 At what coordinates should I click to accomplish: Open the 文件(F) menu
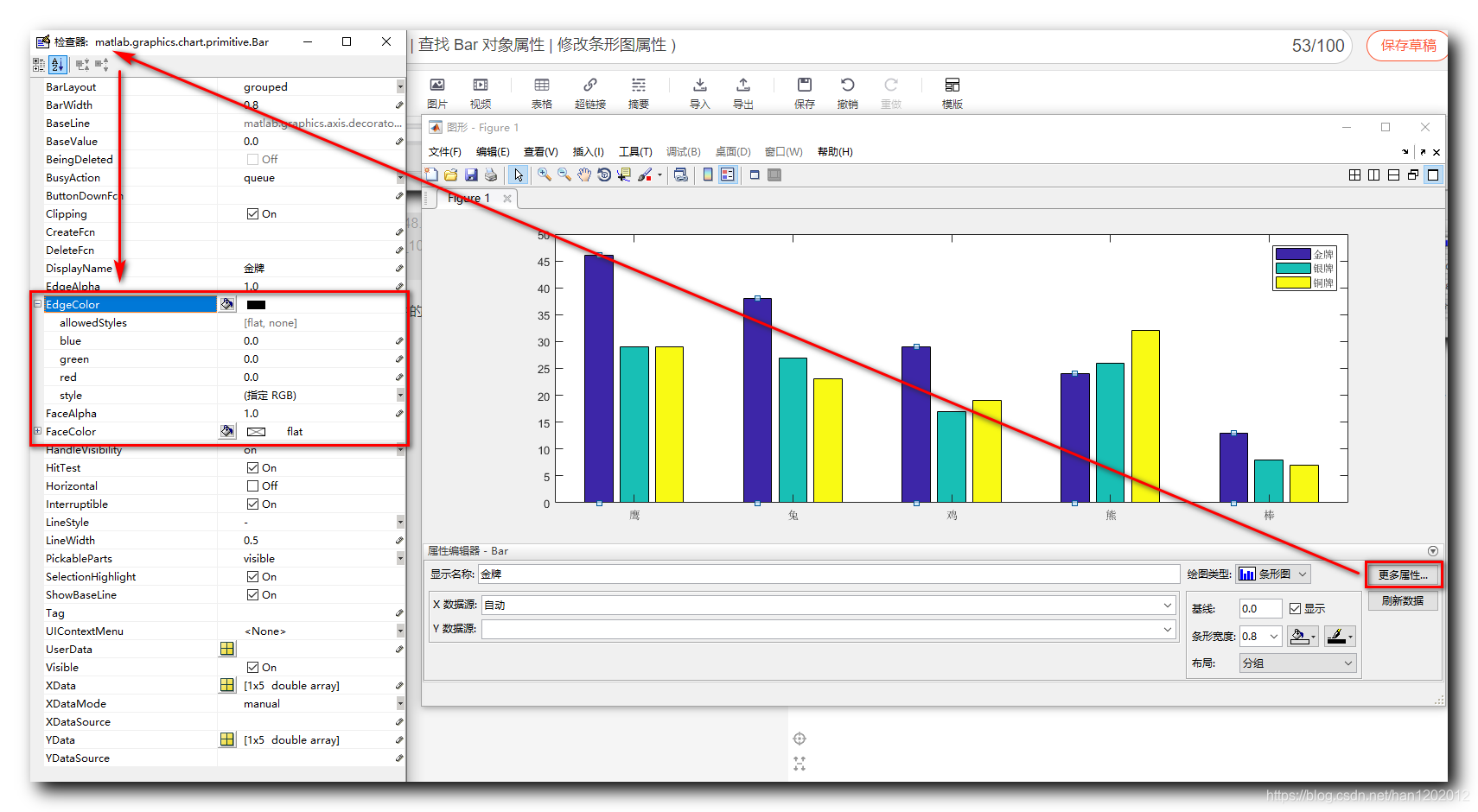pyautogui.click(x=444, y=151)
